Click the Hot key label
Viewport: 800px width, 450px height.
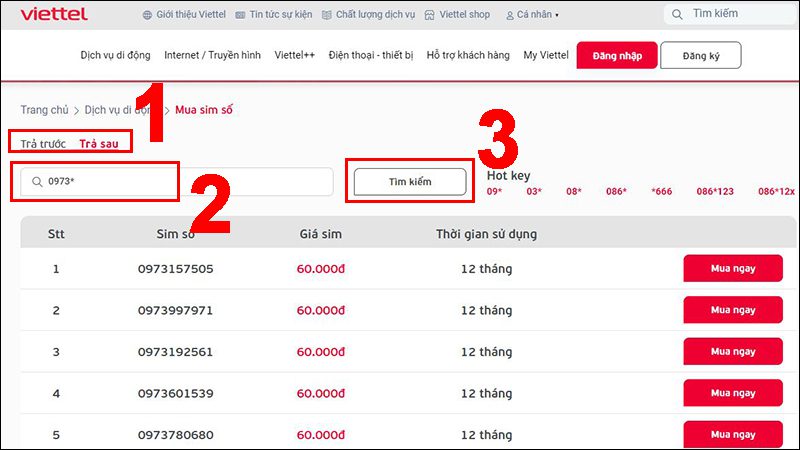coord(508,176)
